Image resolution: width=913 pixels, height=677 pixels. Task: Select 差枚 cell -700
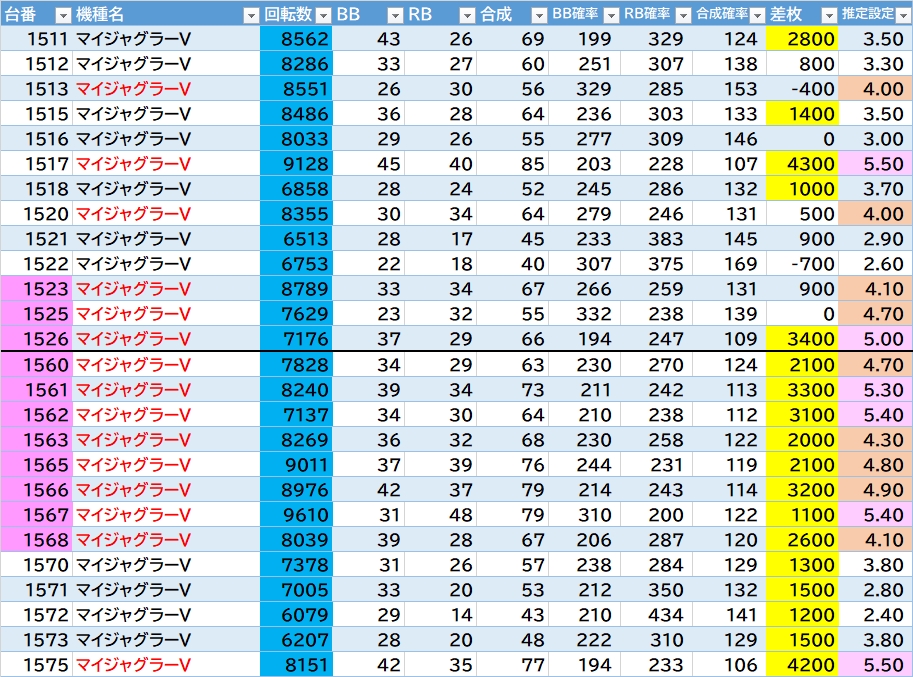pyautogui.click(x=802, y=264)
